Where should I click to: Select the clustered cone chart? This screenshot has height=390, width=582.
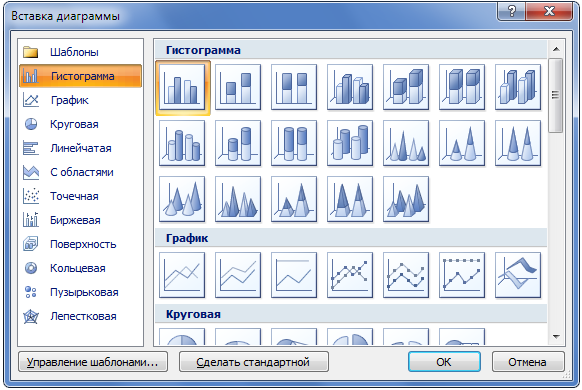point(406,143)
